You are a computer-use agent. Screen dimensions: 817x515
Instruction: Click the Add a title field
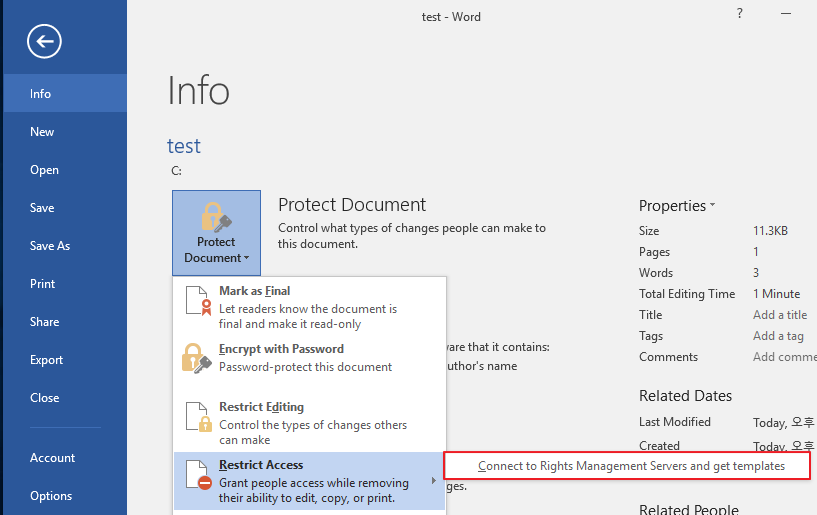[x=779, y=315]
